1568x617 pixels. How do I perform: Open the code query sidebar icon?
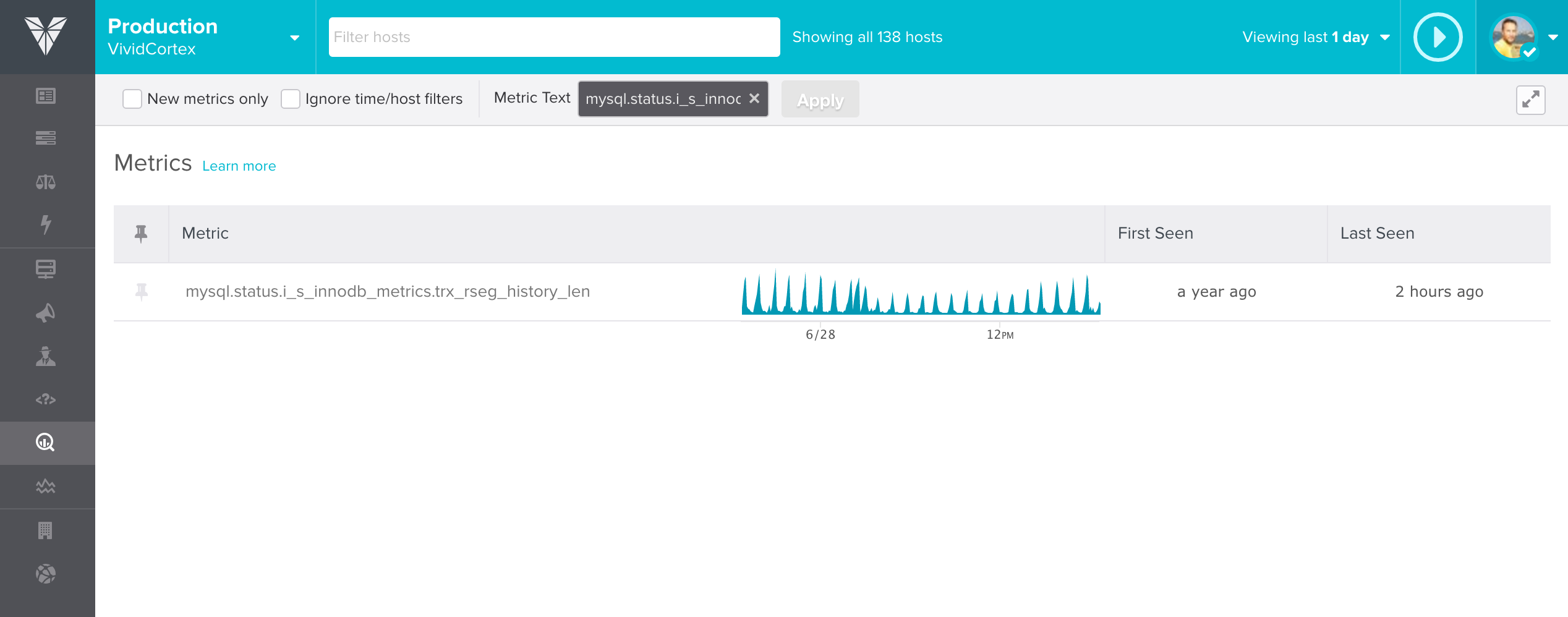point(46,399)
